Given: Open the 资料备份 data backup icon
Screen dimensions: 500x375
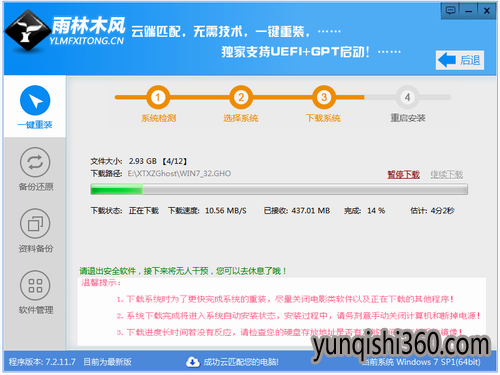Looking at the screenshot, I should (35, 224).
